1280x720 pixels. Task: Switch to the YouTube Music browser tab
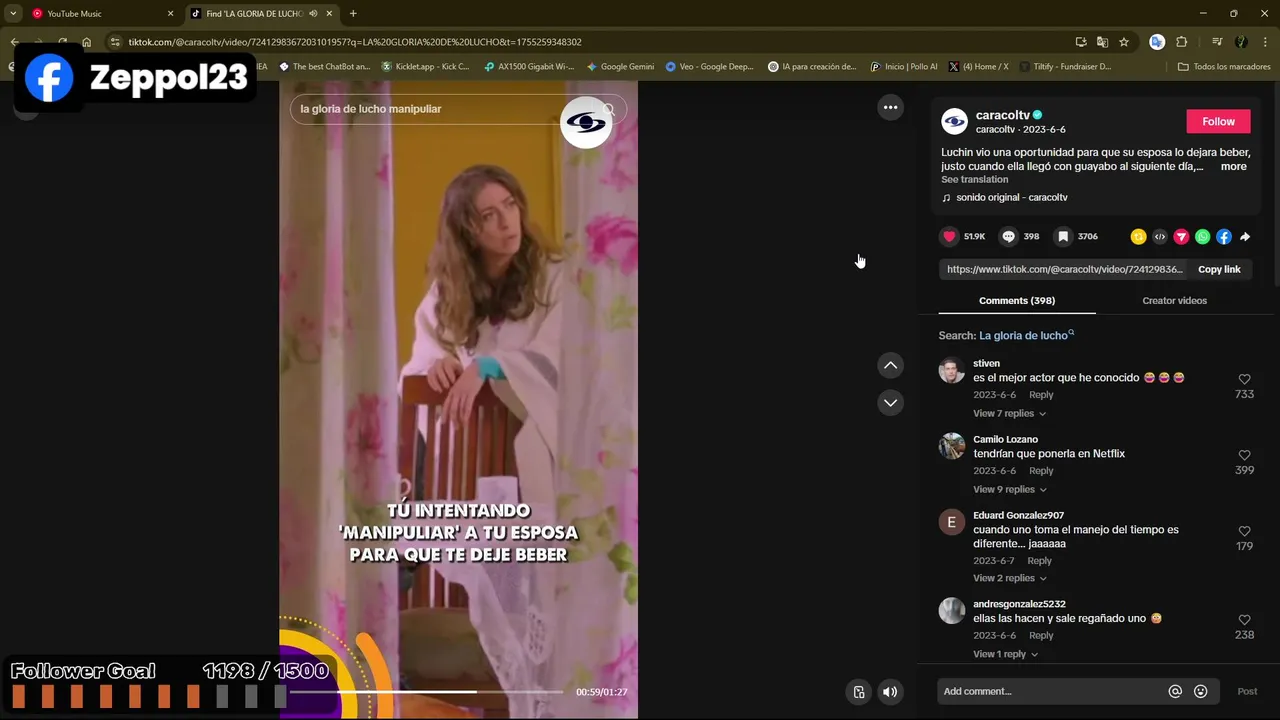(102, 14)
